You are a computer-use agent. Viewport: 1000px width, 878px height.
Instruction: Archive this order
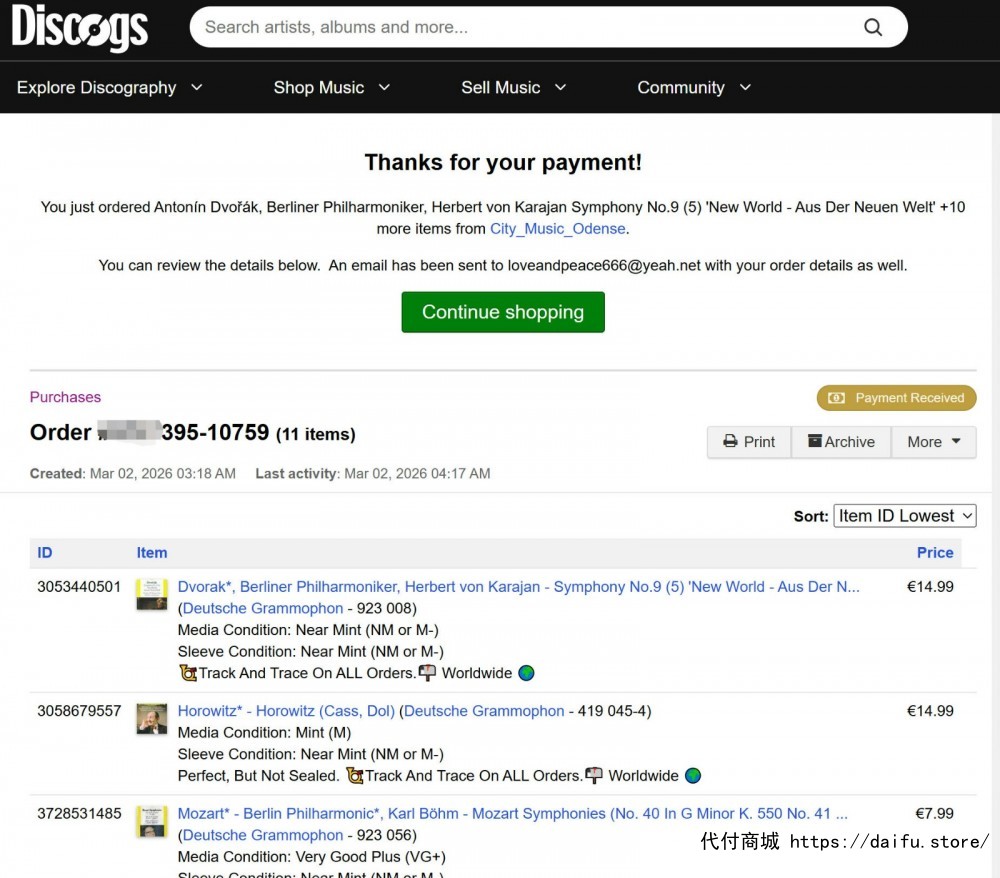841,442
